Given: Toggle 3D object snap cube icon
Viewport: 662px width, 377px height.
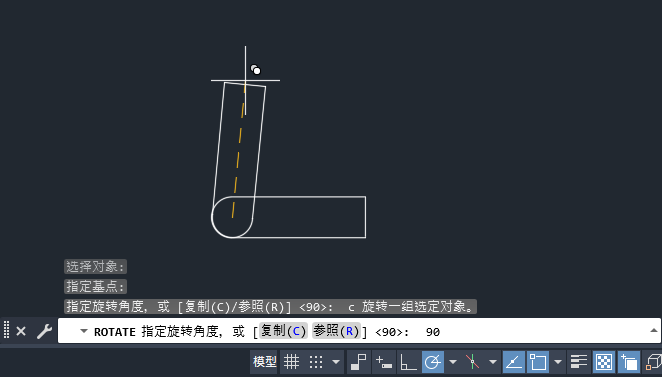Looking at the screenshot, I should click(x=653, y=362).
